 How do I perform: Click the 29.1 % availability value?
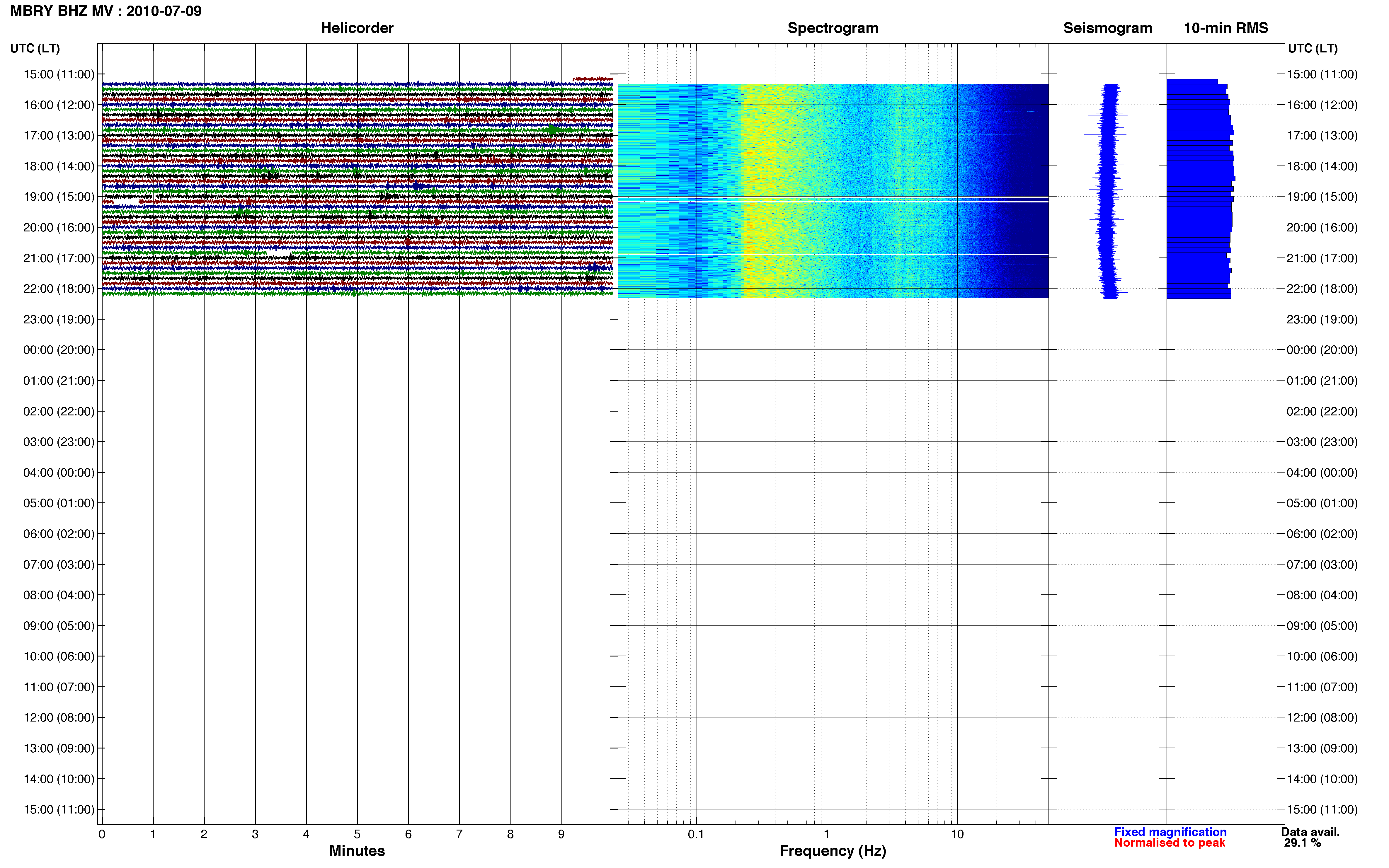click(x=1302, y=843)
